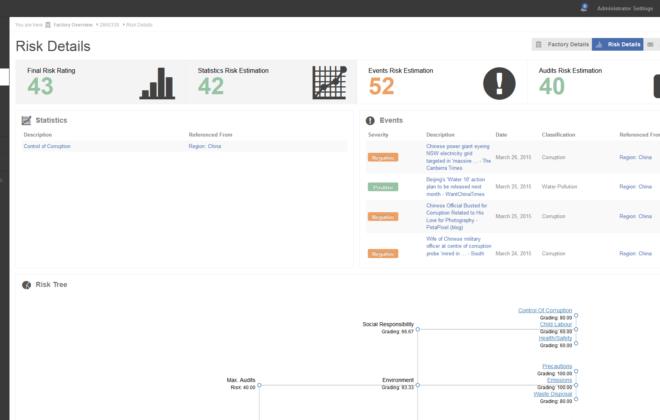
Task: Open Waste Disposal node in Risk Tree
Action: coord(553,394)
